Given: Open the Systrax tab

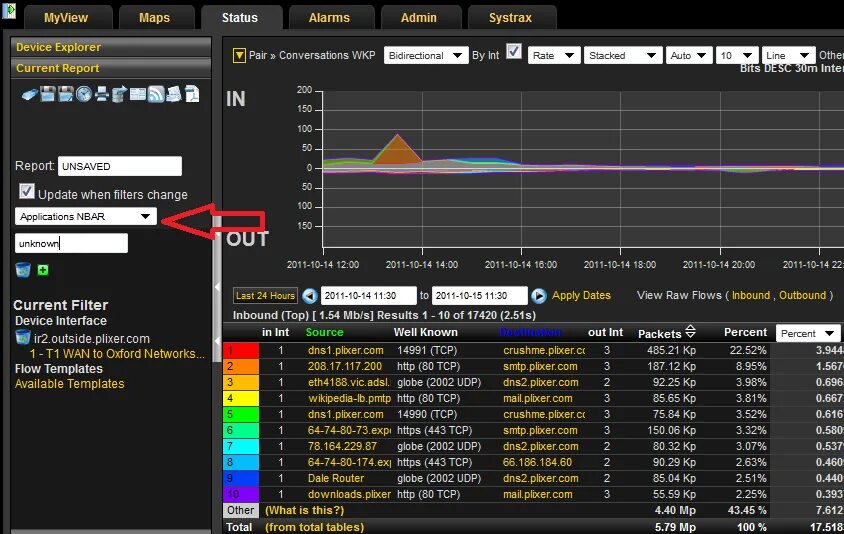Looking at the screenshot, I should [x=510, y=17].
